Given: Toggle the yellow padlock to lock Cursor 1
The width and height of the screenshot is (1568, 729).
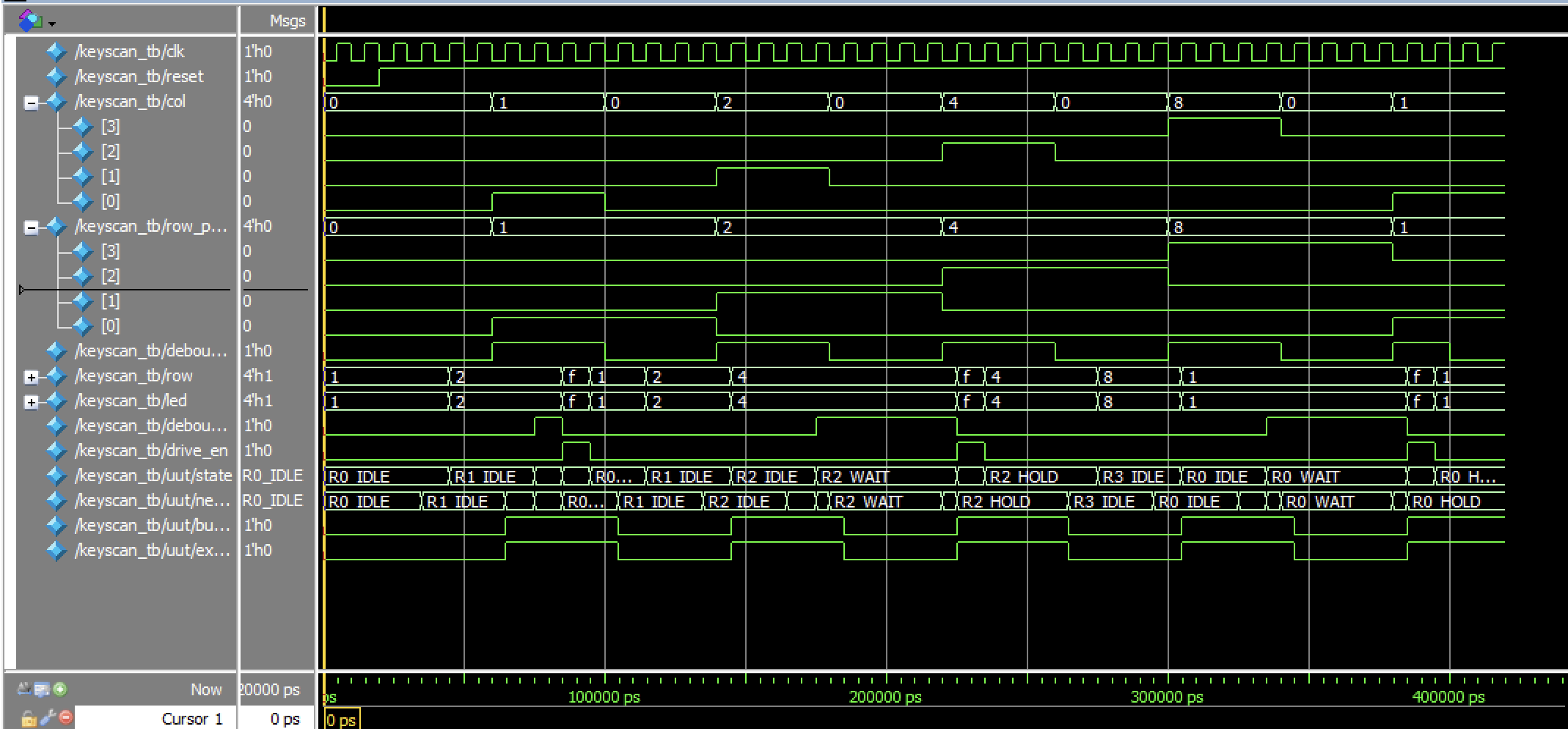Looking at the screenshot, I should (29, 718).
